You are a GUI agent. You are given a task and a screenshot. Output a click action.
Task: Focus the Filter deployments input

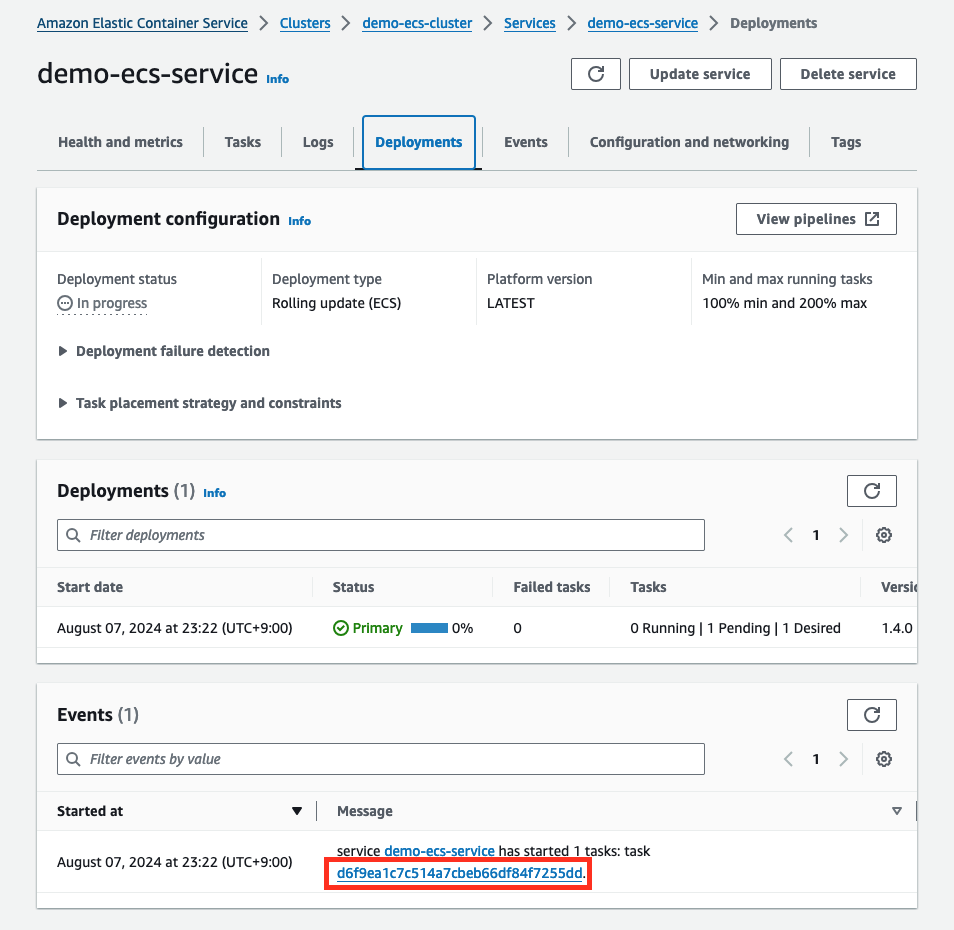(381, 535)
